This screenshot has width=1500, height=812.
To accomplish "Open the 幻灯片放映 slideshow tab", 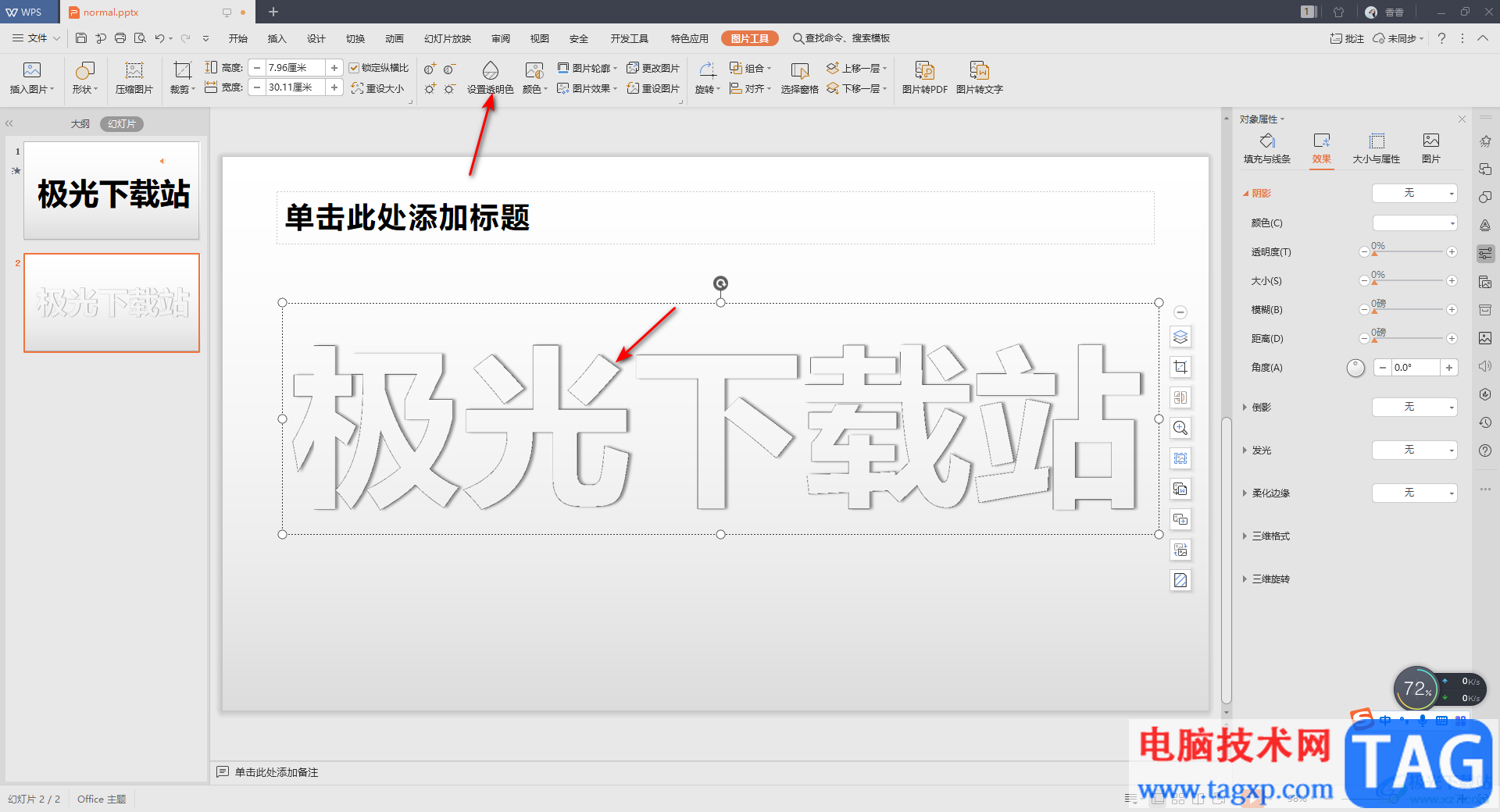I will tap(448, 38).
